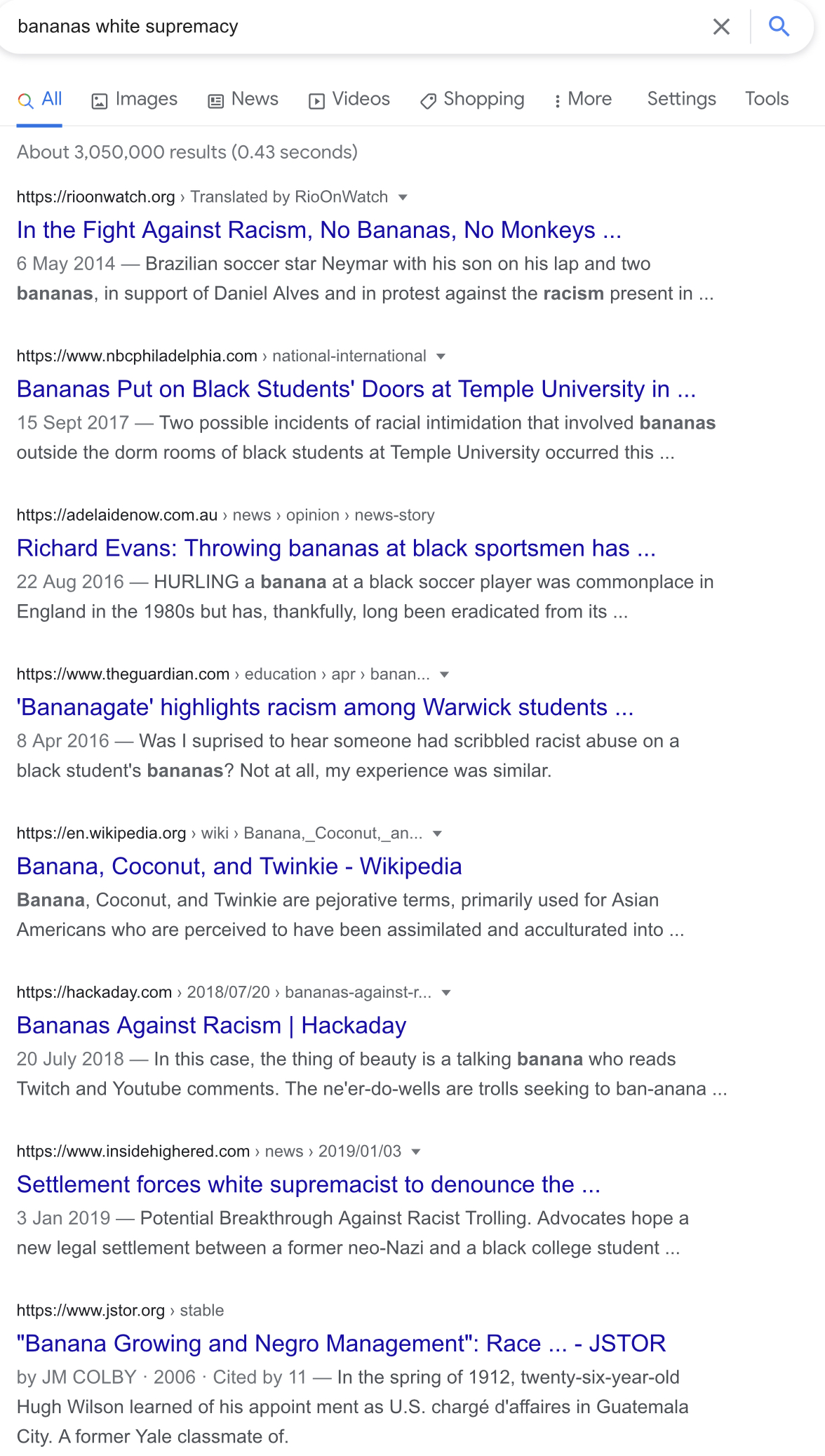This screenshot has height=1456, width=825.
Task: Select the Shopping tab
Action: pos(472,99)
